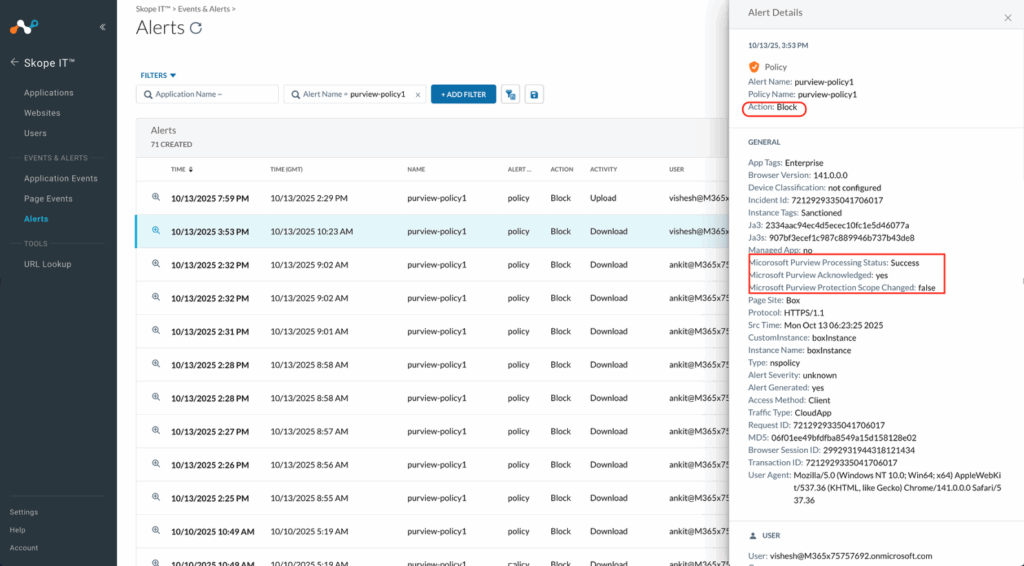Expand the FILTERS dropdown
Image resolution: width=1024 pixels, height=566 pixels.
158,75
